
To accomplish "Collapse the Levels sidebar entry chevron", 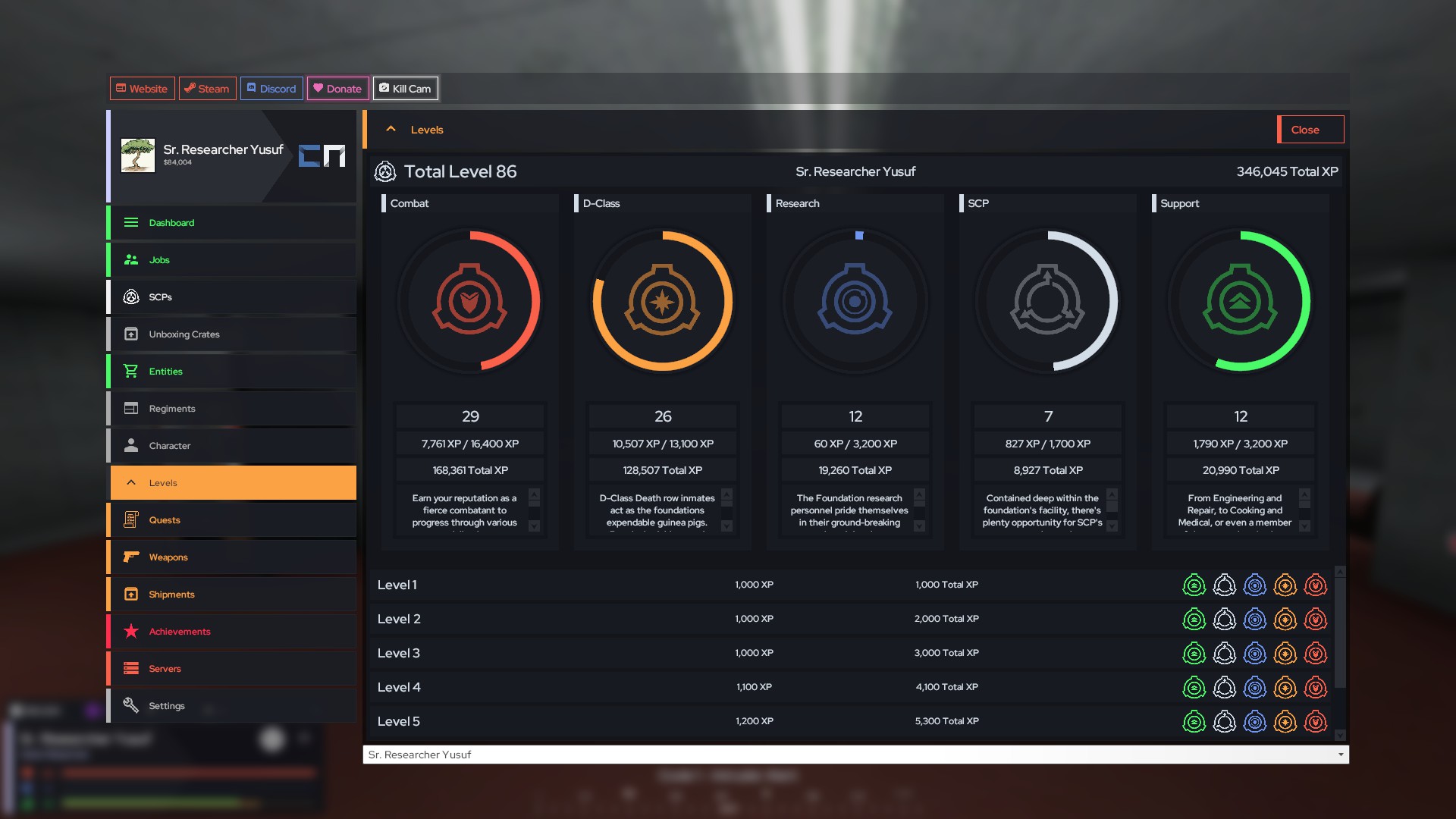I will [x=131, y=482].
